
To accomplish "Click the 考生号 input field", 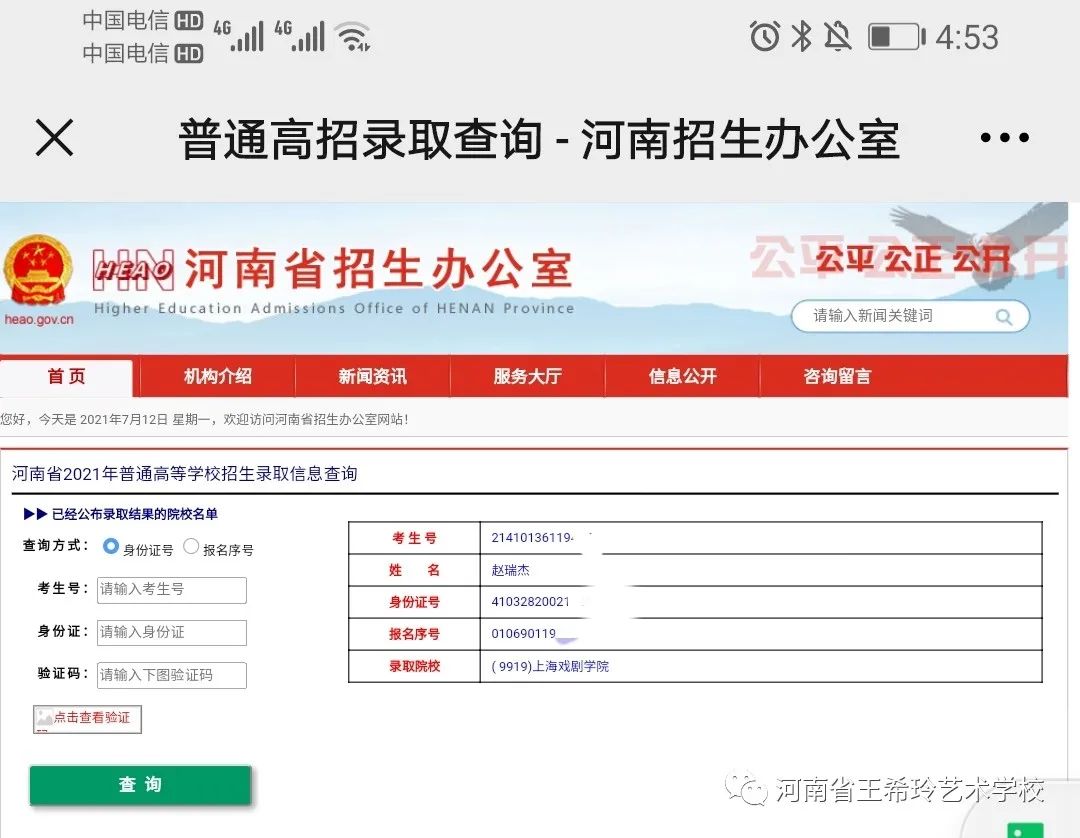I will [x=172, y=589].
